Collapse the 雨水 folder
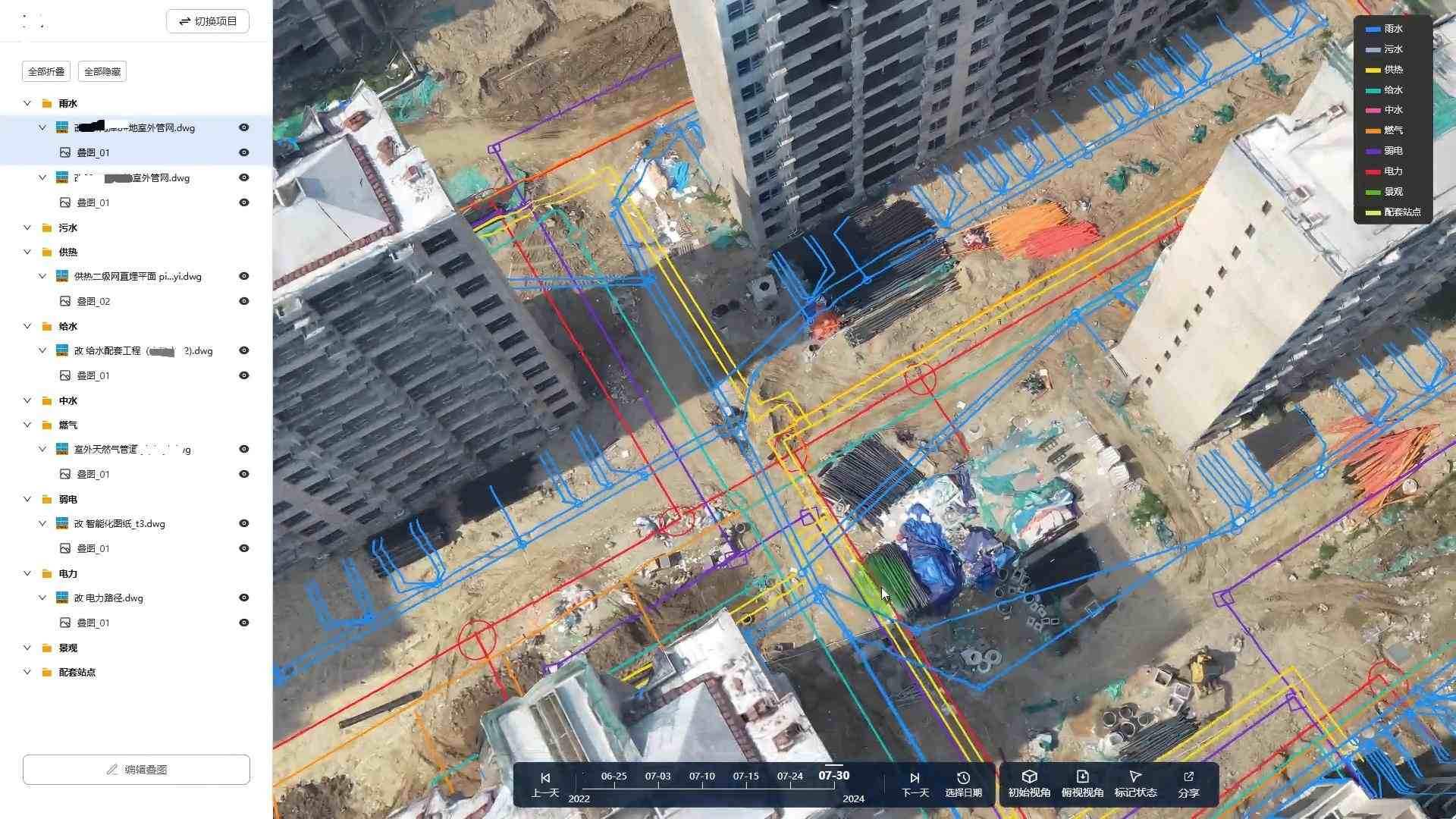This screenshot has height=819, width=1456. 27,103
